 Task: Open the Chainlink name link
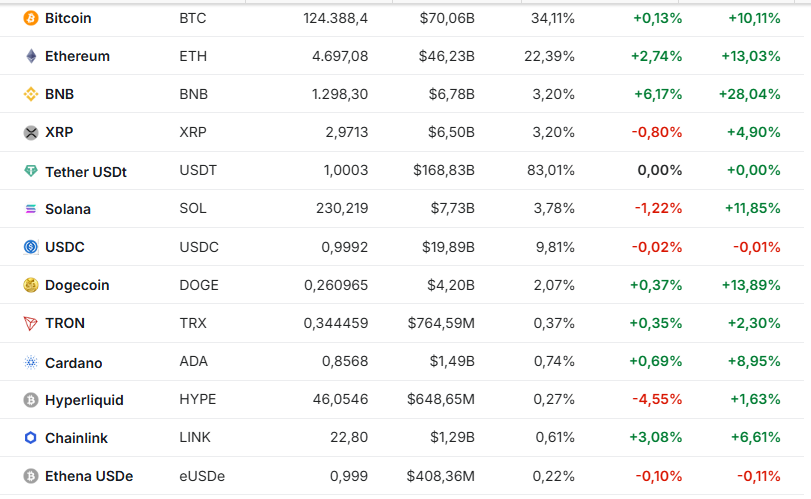pos(76,438)
